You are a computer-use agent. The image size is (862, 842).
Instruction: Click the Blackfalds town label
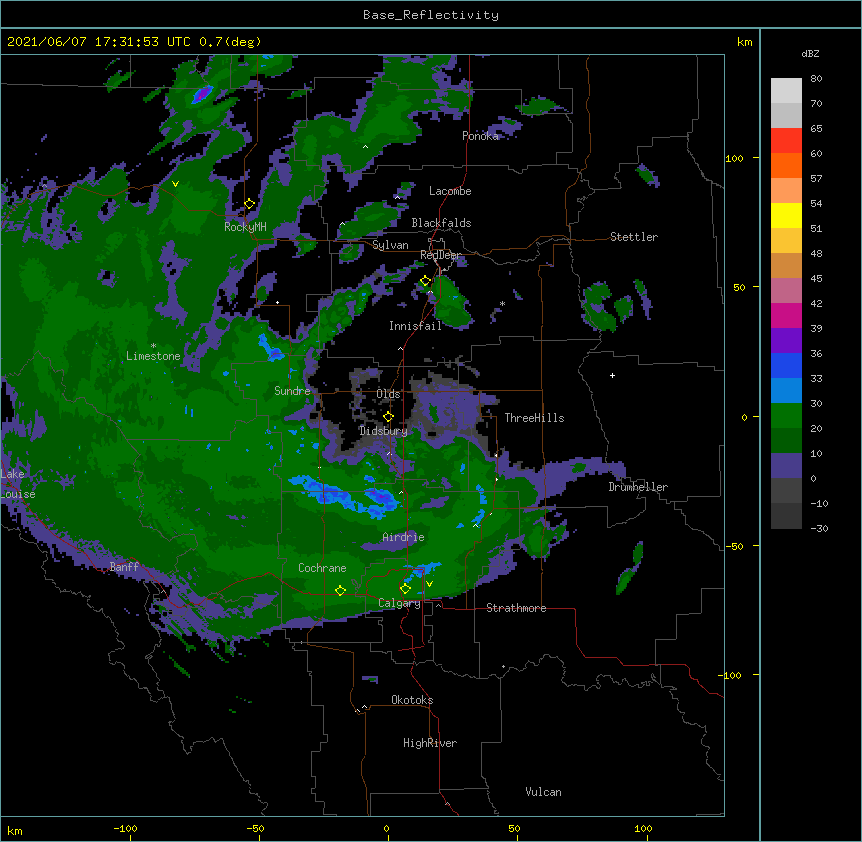pos(441,223)
